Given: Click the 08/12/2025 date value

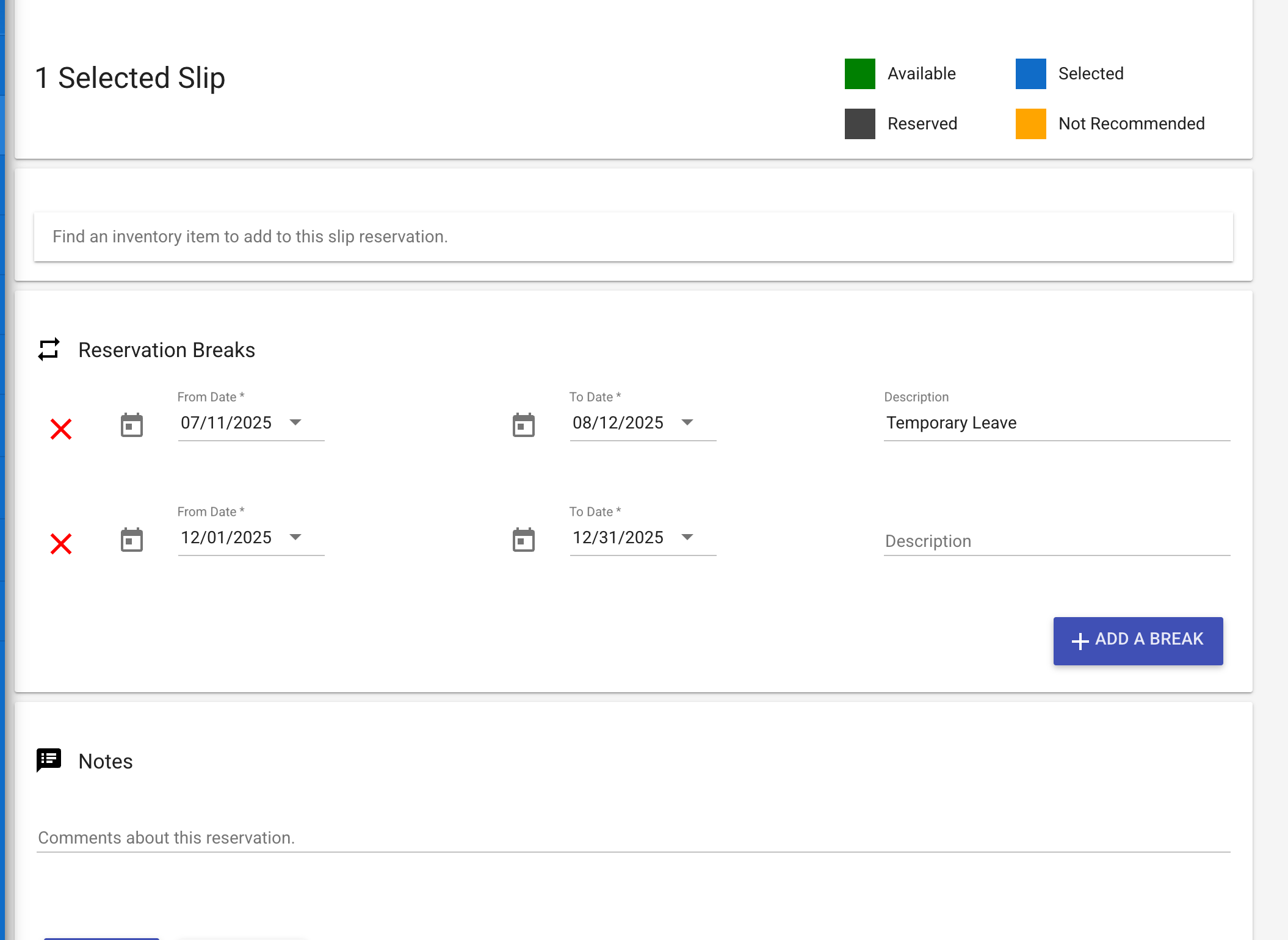Looking at the screenshot, I should point(618,422).
